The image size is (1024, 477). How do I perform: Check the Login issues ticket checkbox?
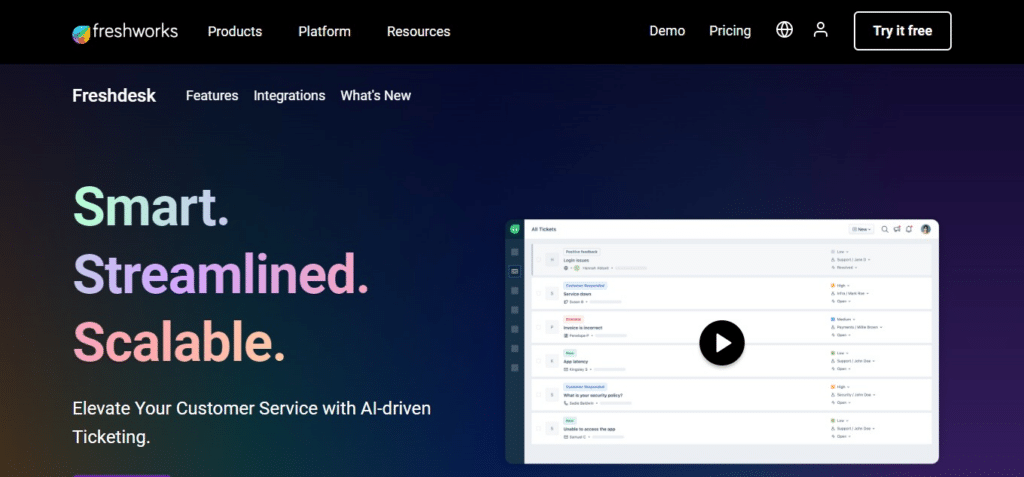pos(538,260)
